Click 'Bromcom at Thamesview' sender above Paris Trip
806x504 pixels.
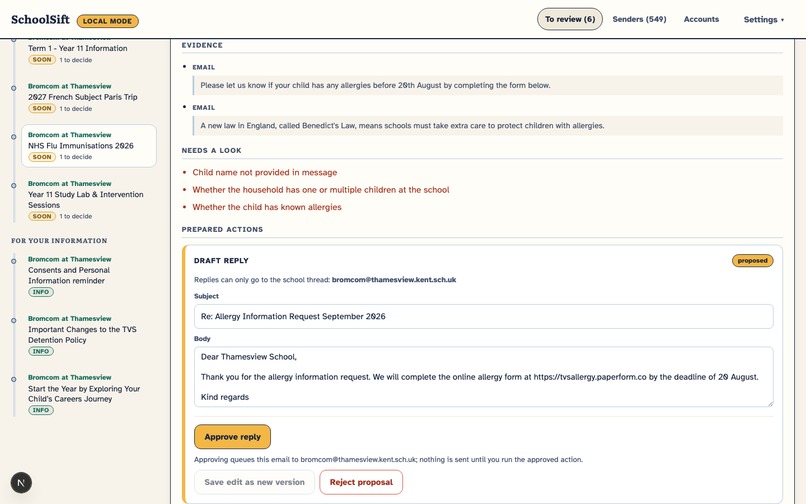point(69,86)
